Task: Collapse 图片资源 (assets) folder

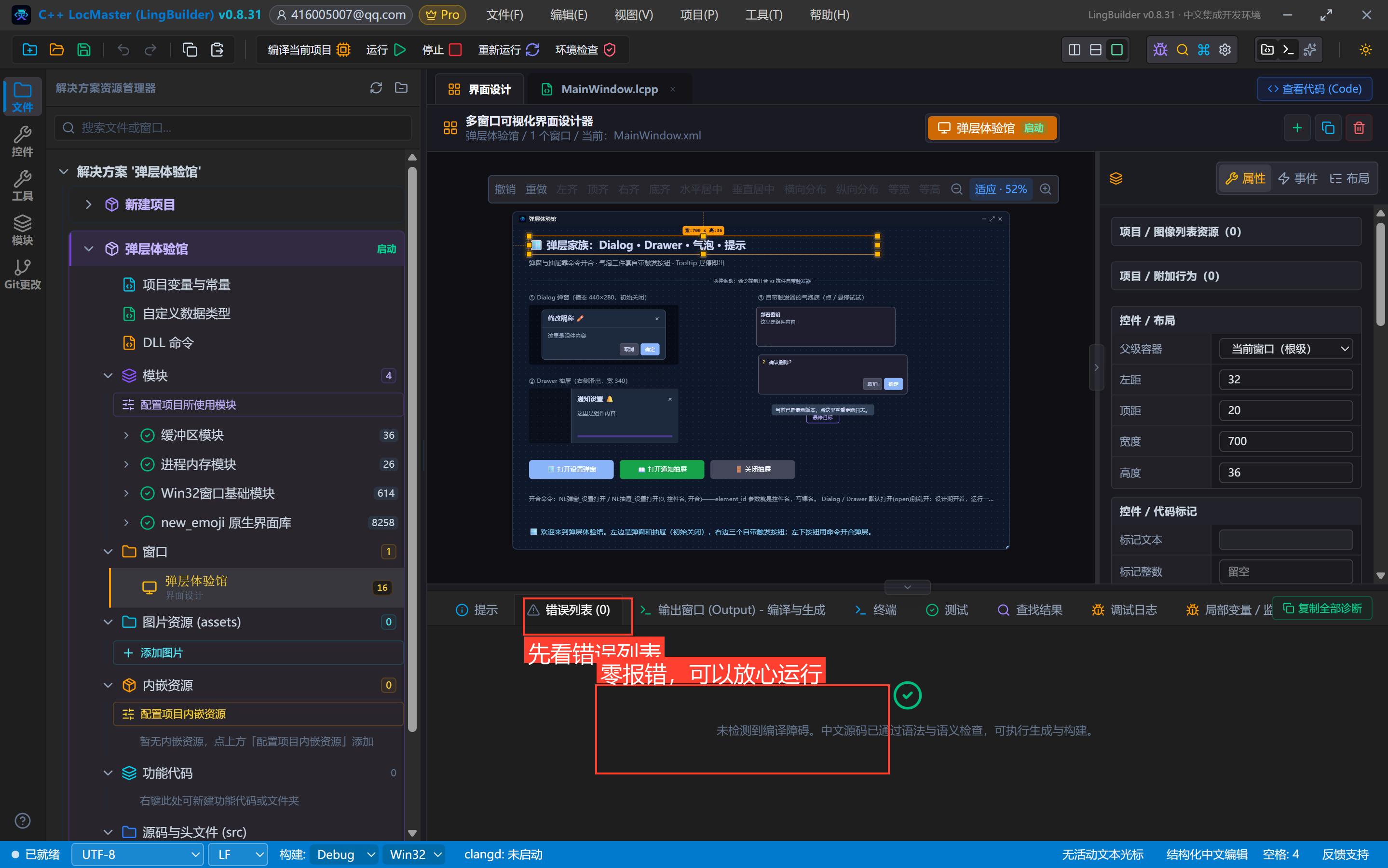Action: (108, 622)
